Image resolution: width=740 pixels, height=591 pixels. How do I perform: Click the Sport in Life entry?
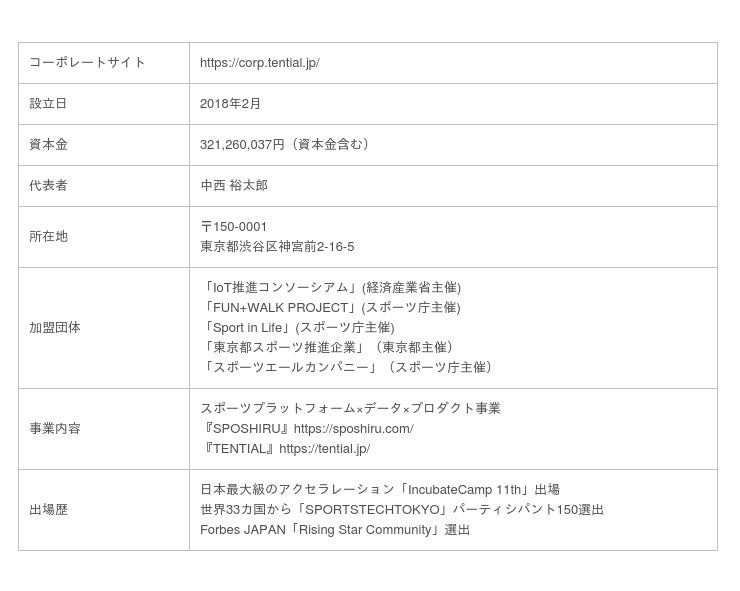click(297, 328)
